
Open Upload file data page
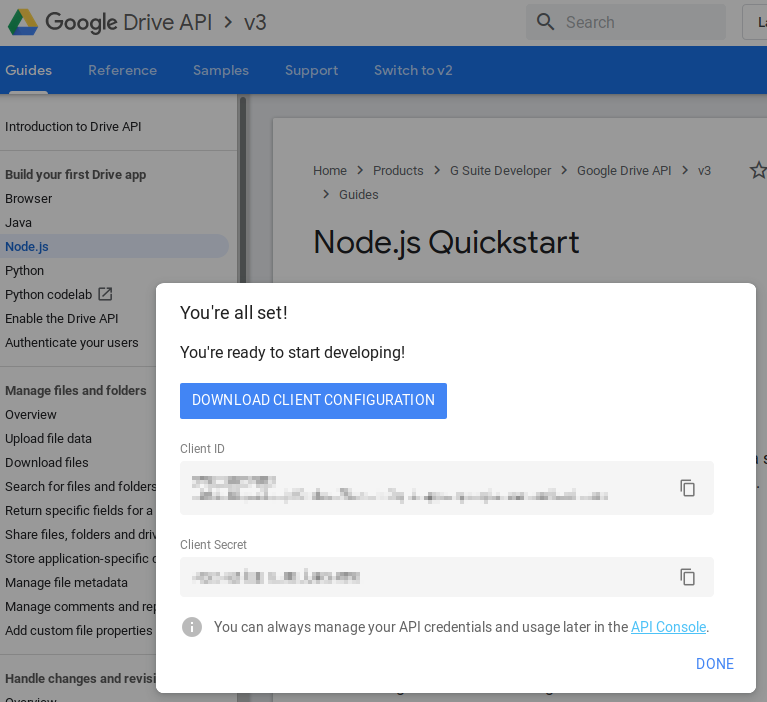click(48, 438)
